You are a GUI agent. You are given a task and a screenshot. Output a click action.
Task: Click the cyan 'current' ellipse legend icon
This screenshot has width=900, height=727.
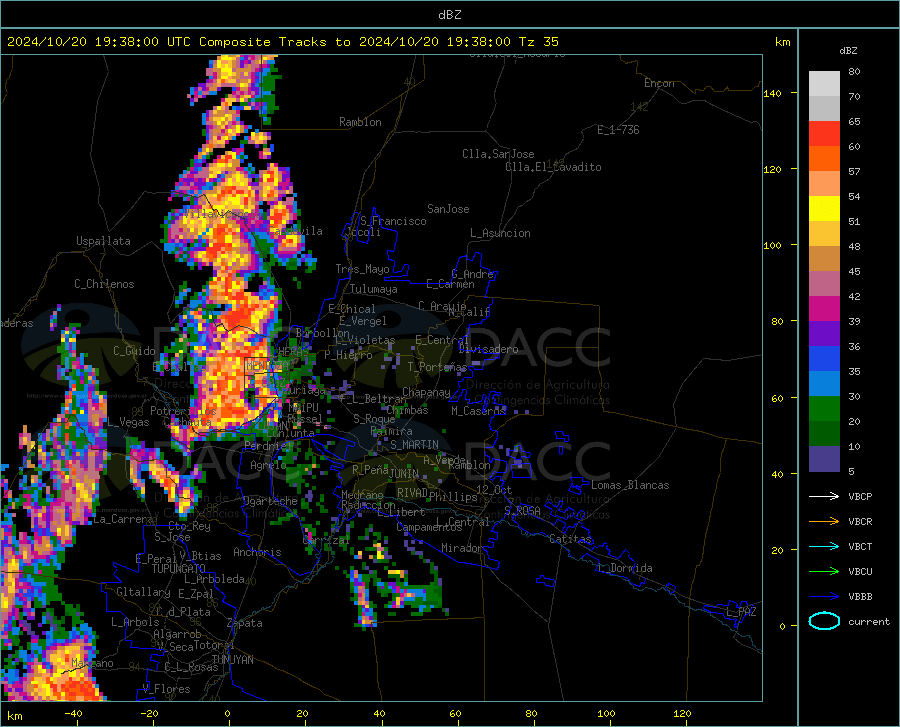pos(824,621)
